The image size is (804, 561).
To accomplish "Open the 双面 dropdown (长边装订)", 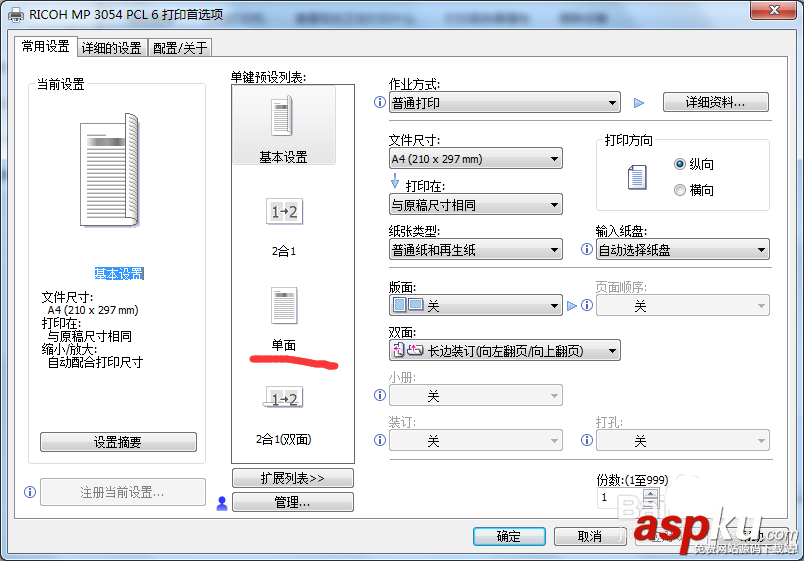I will point(505,350).
